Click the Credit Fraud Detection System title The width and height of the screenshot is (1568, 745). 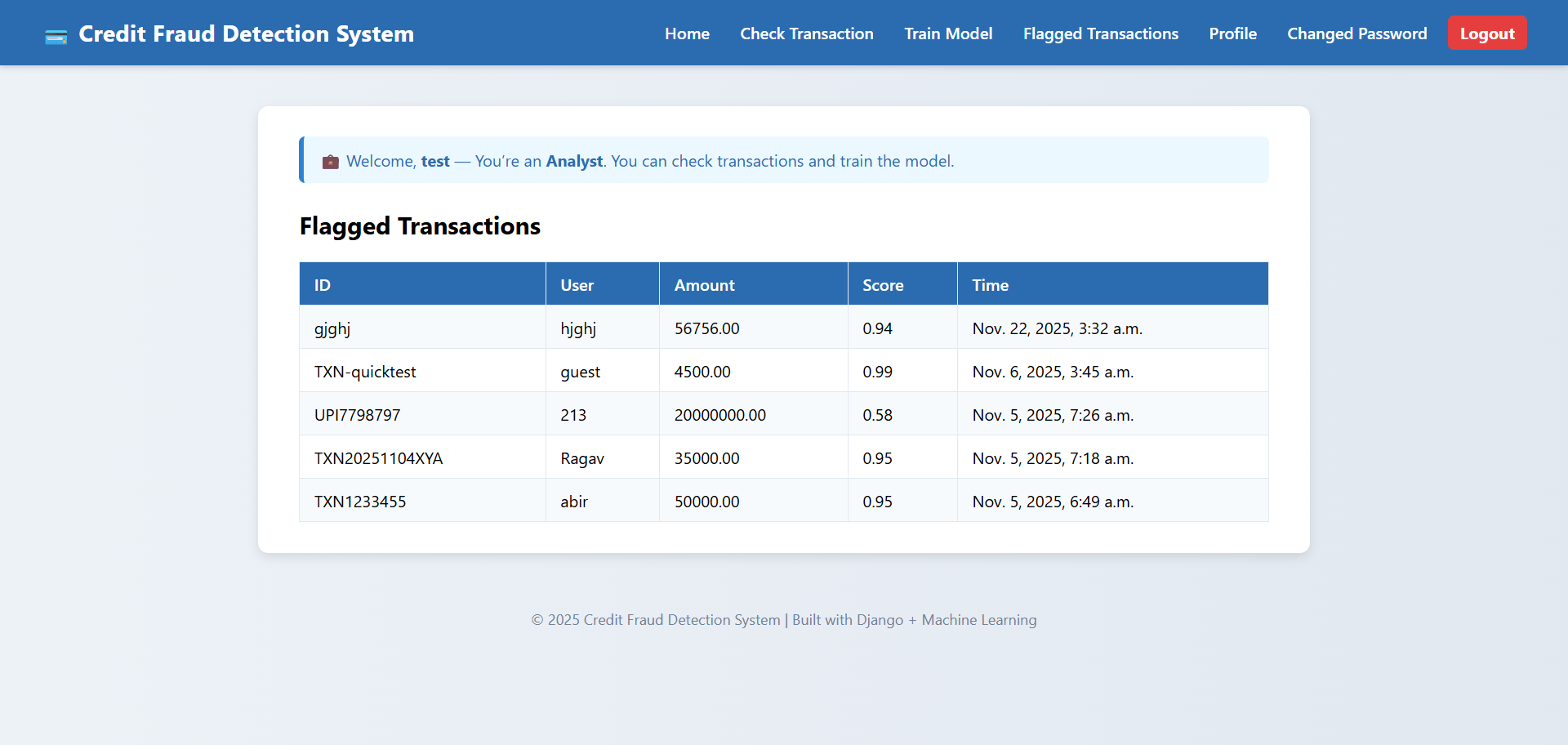pos(246,34)
